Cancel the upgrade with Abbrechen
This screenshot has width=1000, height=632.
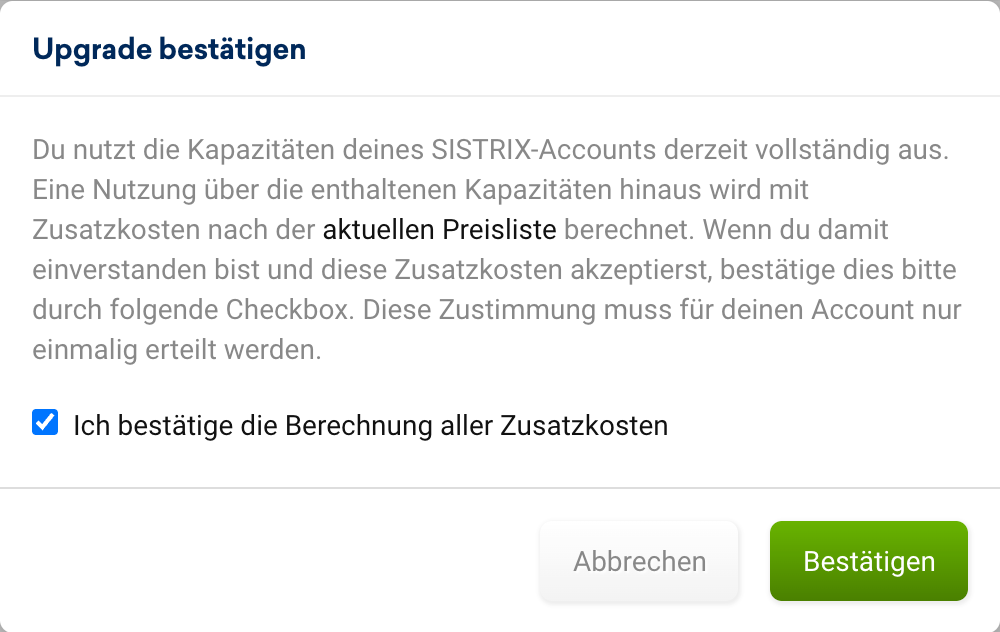[x=639, y=561]
